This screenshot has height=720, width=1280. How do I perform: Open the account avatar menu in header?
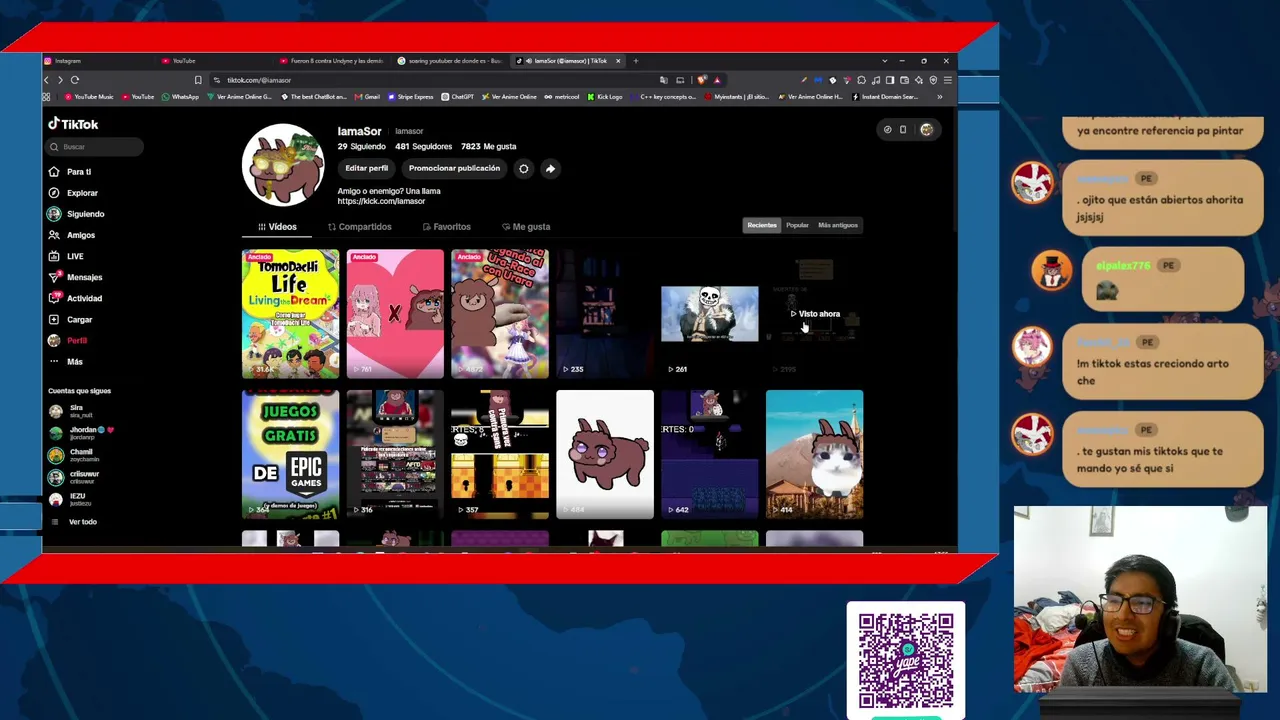pos(927,130)
